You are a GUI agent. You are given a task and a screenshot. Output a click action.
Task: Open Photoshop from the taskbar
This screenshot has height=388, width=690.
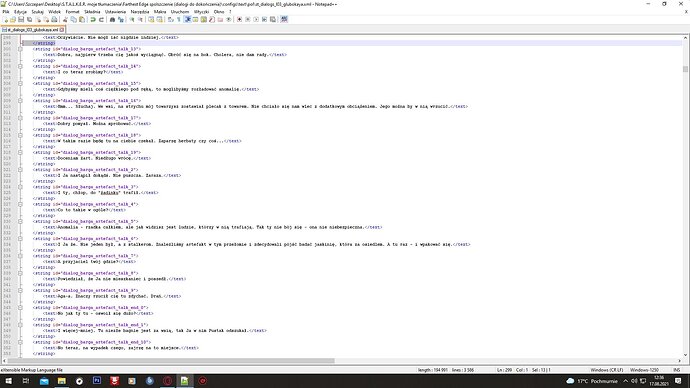[x=97, y=381]
